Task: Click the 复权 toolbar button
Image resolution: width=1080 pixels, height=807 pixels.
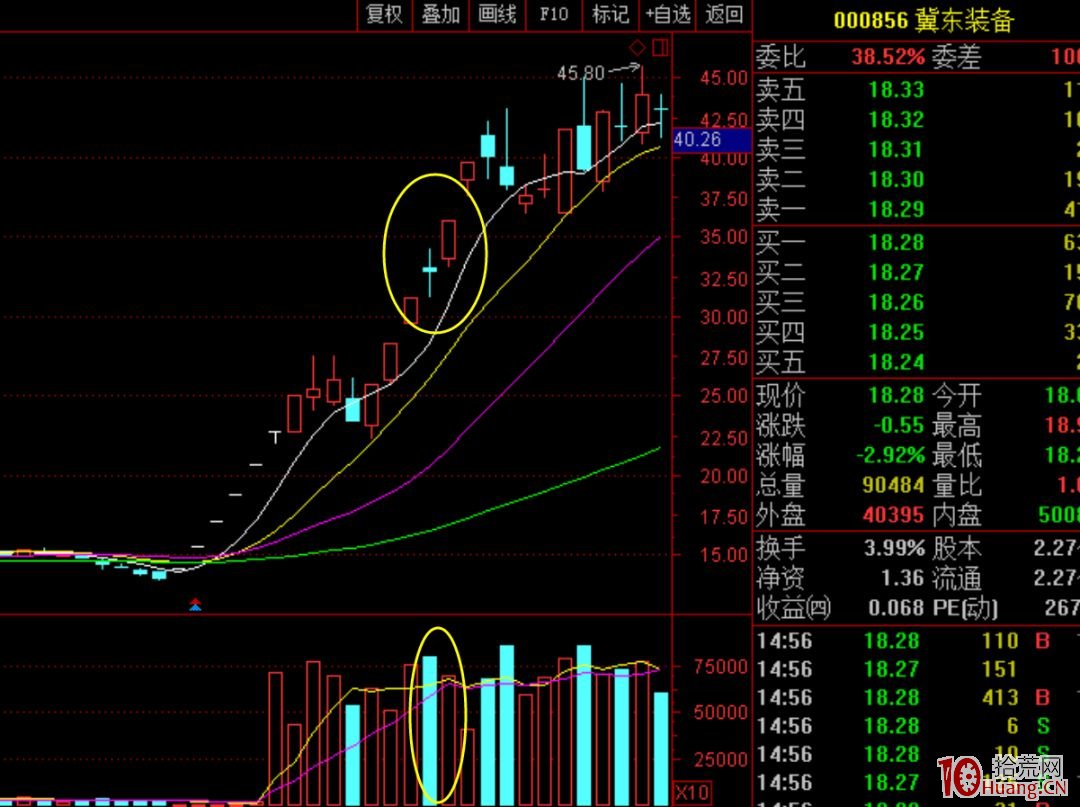Action: pos(384,14)
